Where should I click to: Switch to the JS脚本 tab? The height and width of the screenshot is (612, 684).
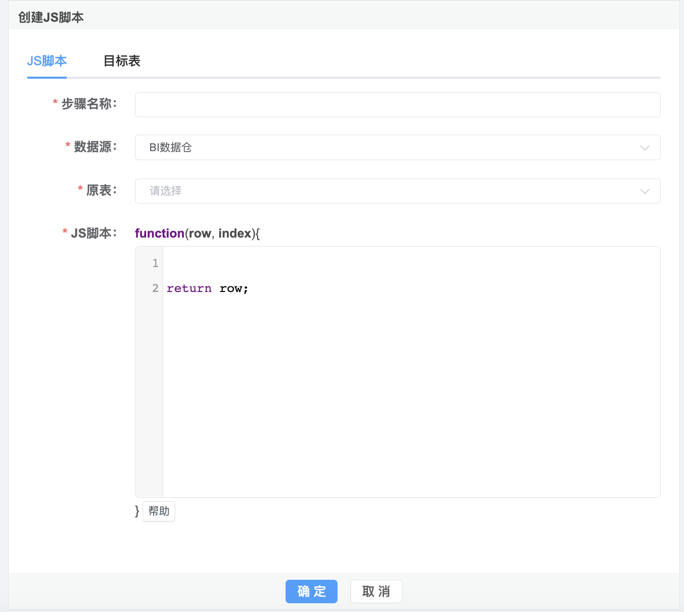point(47,61)
